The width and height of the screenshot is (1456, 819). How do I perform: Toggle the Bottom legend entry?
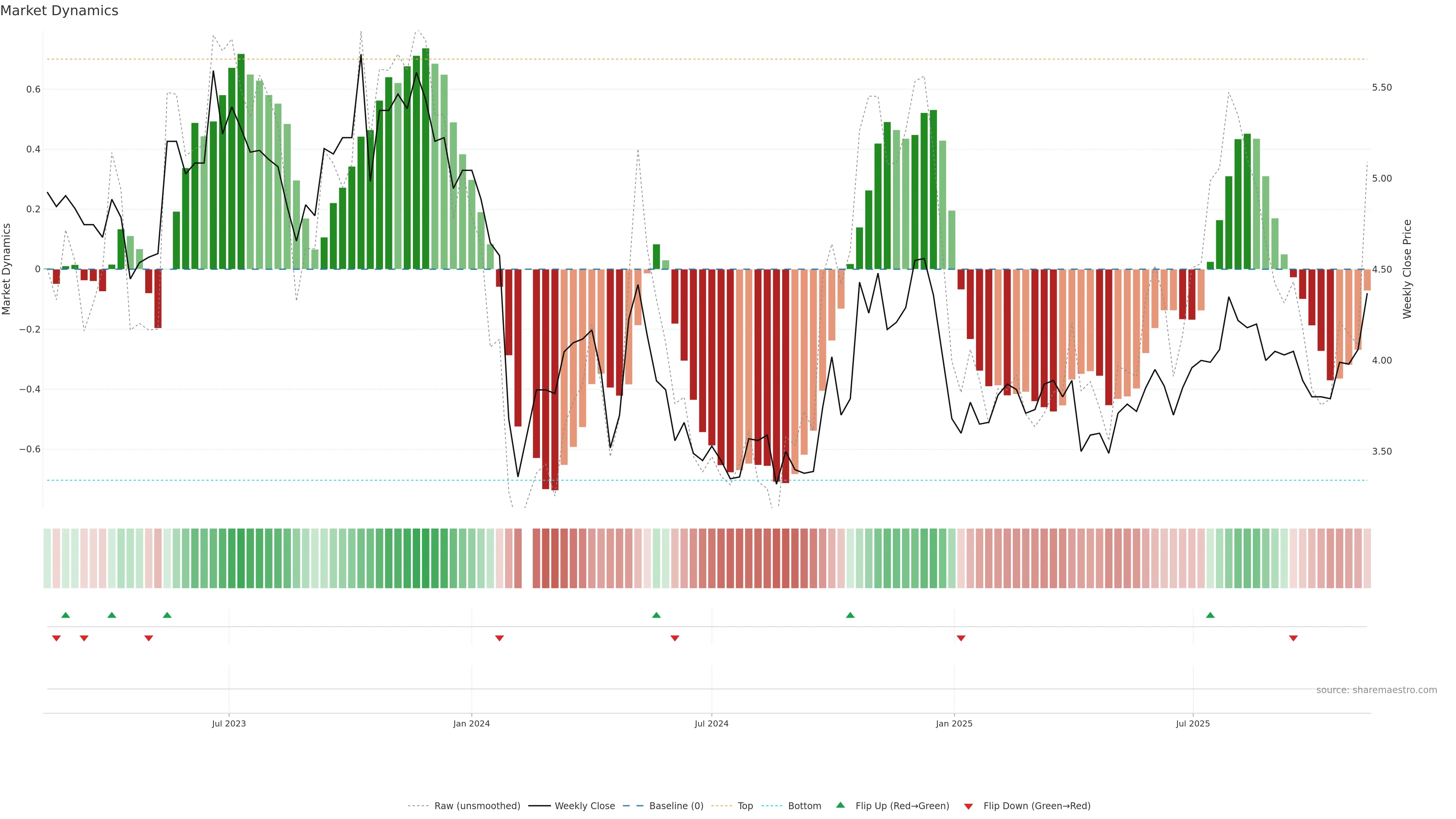coord(804,806)
